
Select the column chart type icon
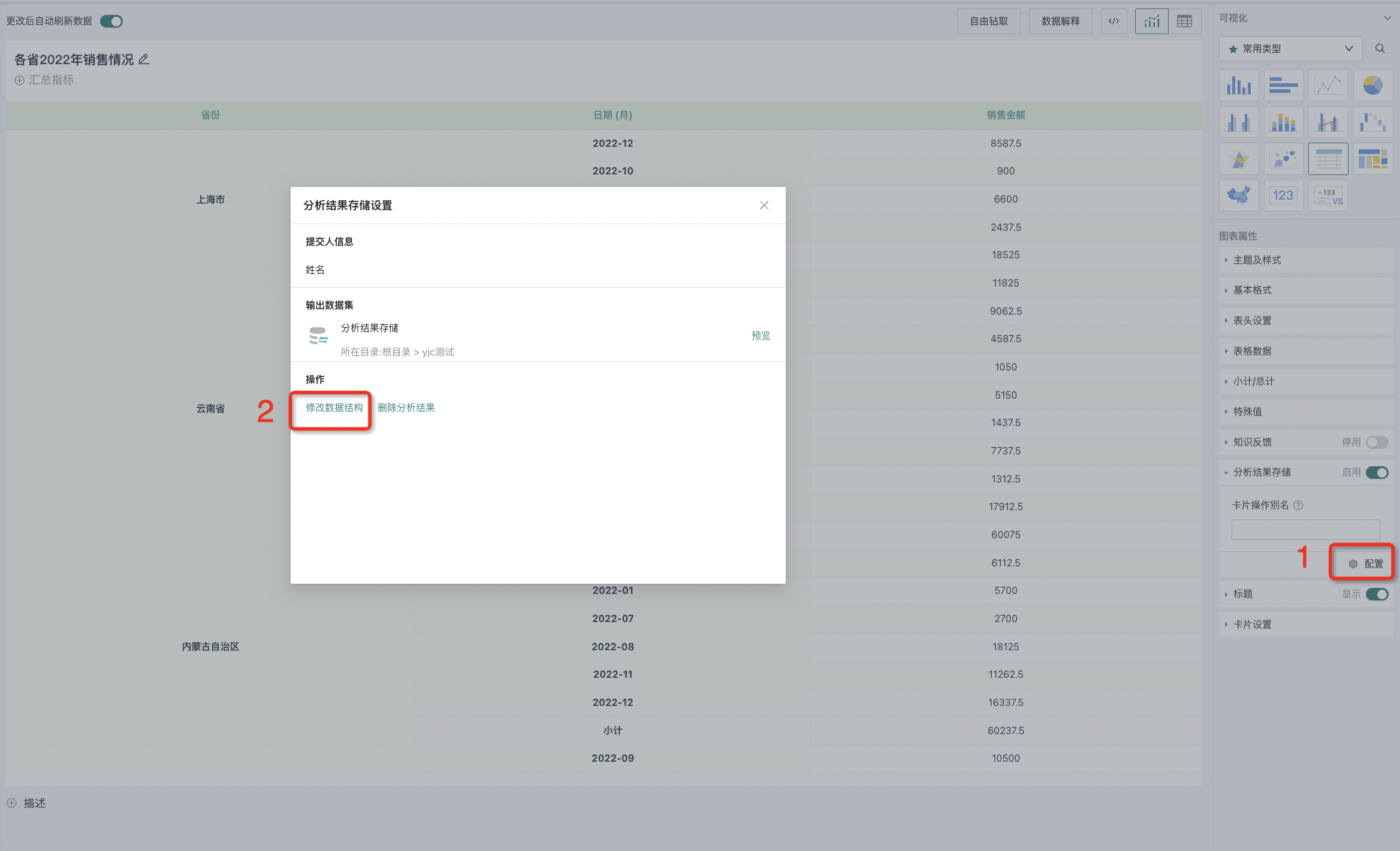click(x=1239, y=85)
